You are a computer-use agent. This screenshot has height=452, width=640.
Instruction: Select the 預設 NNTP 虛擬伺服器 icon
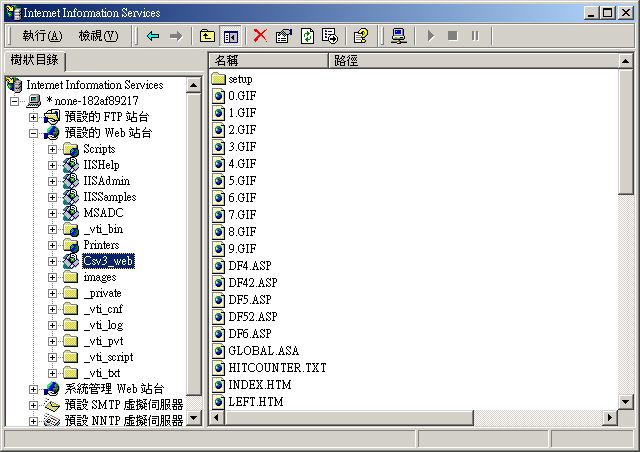pos(52,420)
